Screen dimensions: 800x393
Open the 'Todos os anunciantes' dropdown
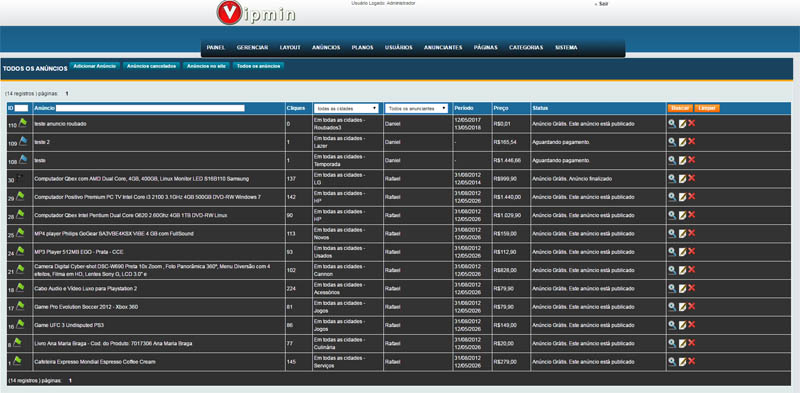417,108
